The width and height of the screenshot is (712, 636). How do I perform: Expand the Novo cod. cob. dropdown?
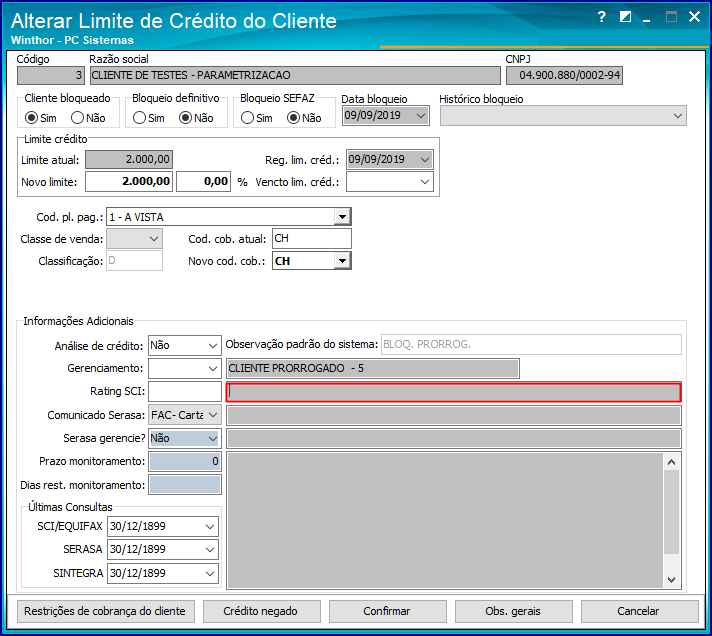coord(342,261)
